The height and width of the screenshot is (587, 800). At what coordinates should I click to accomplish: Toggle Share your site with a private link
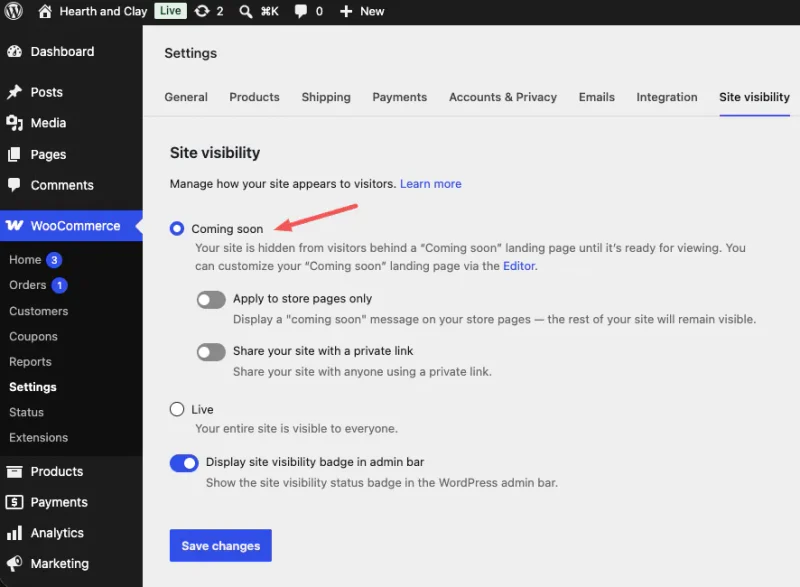tap(211, 352)
